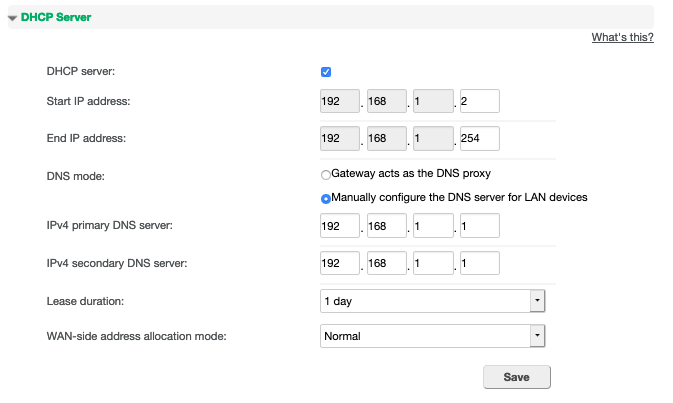Screen dimensions: 673x403
Task: Click the Lease duration dropdown arrow
Action: [537, 301]
